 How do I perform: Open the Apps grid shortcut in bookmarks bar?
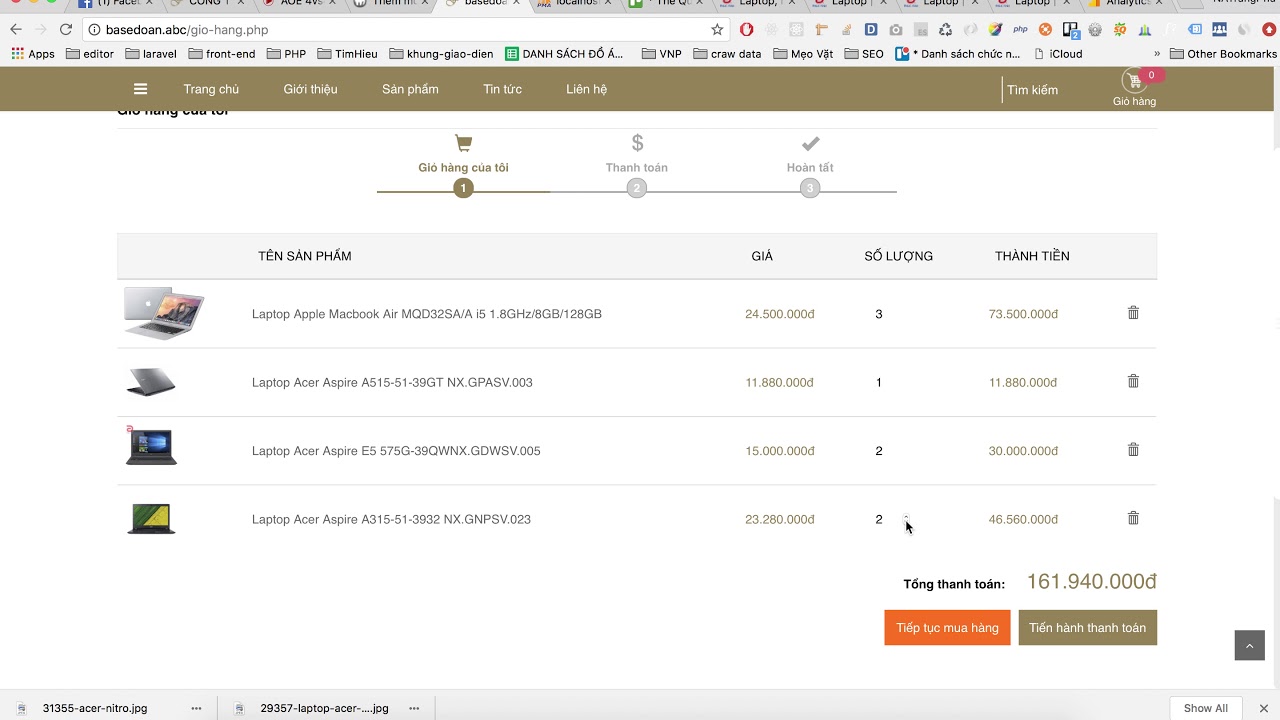[33, 54]
